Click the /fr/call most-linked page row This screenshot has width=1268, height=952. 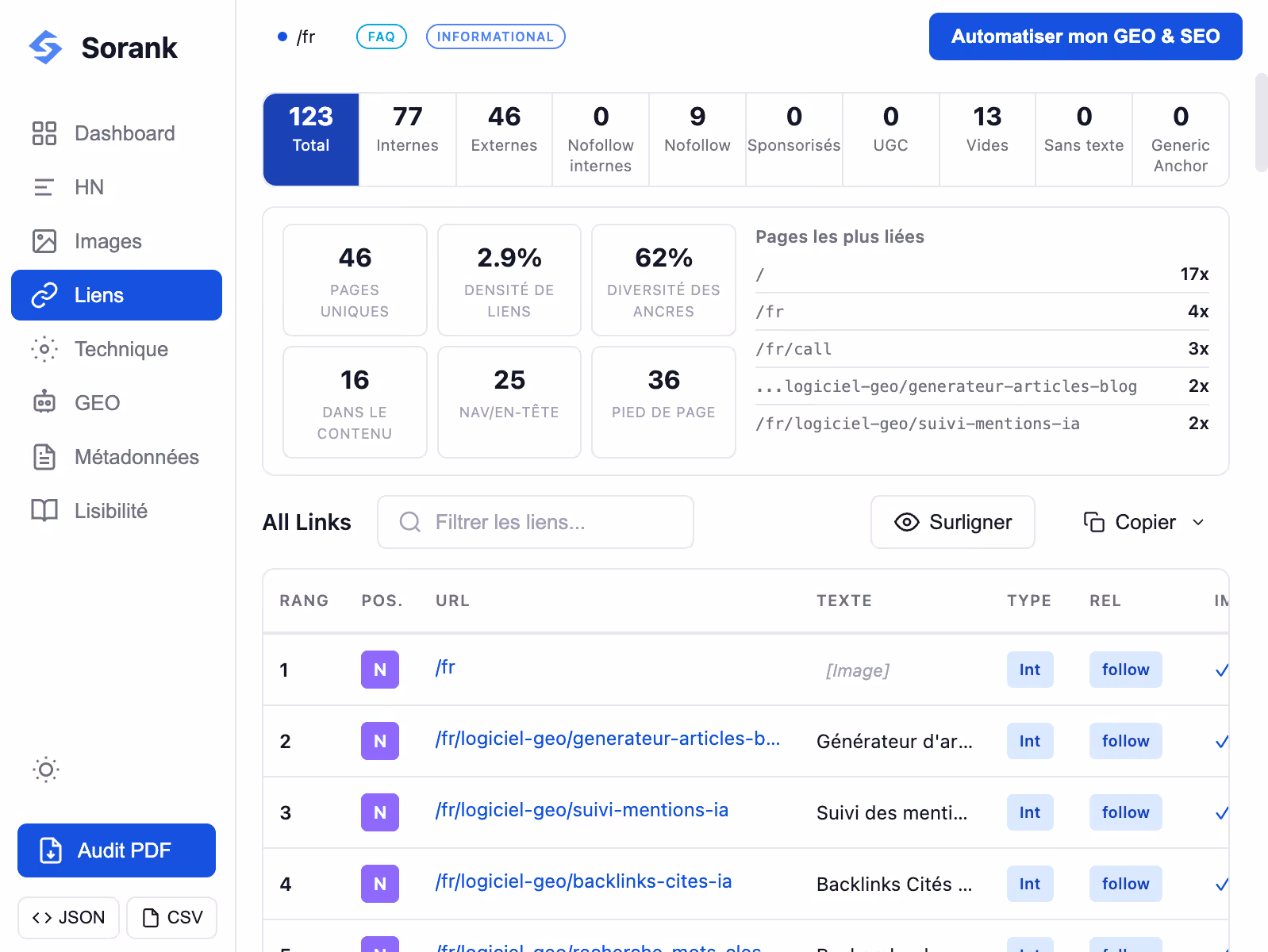(982, 349)
